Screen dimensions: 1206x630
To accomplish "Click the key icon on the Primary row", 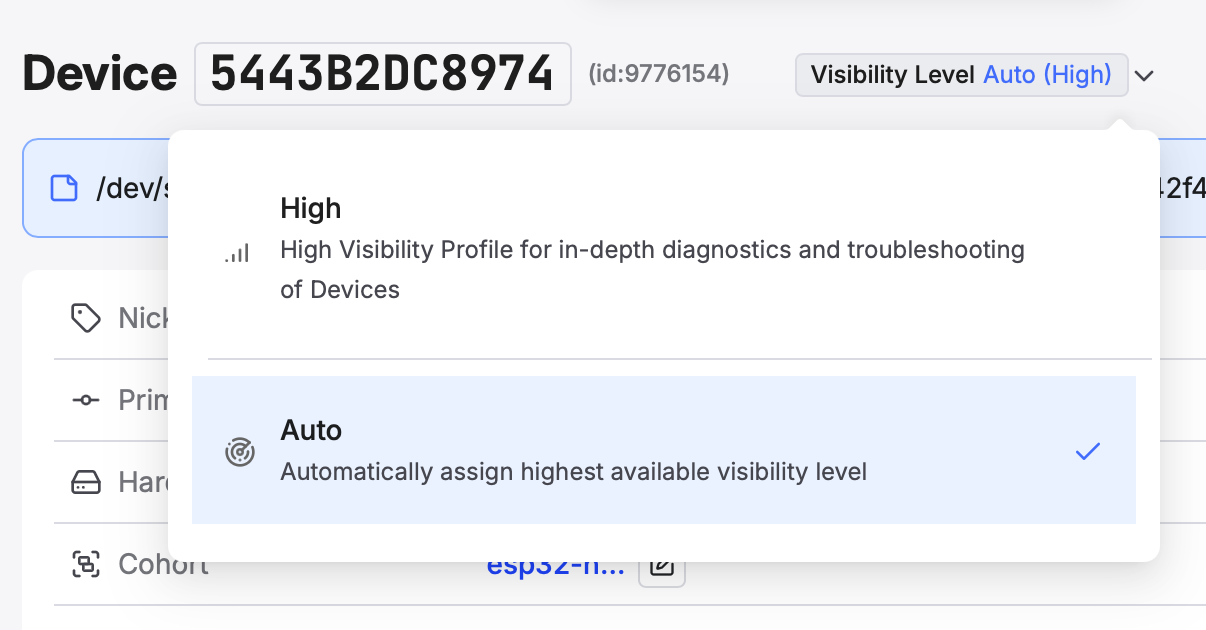I will [x=85, y=400].
